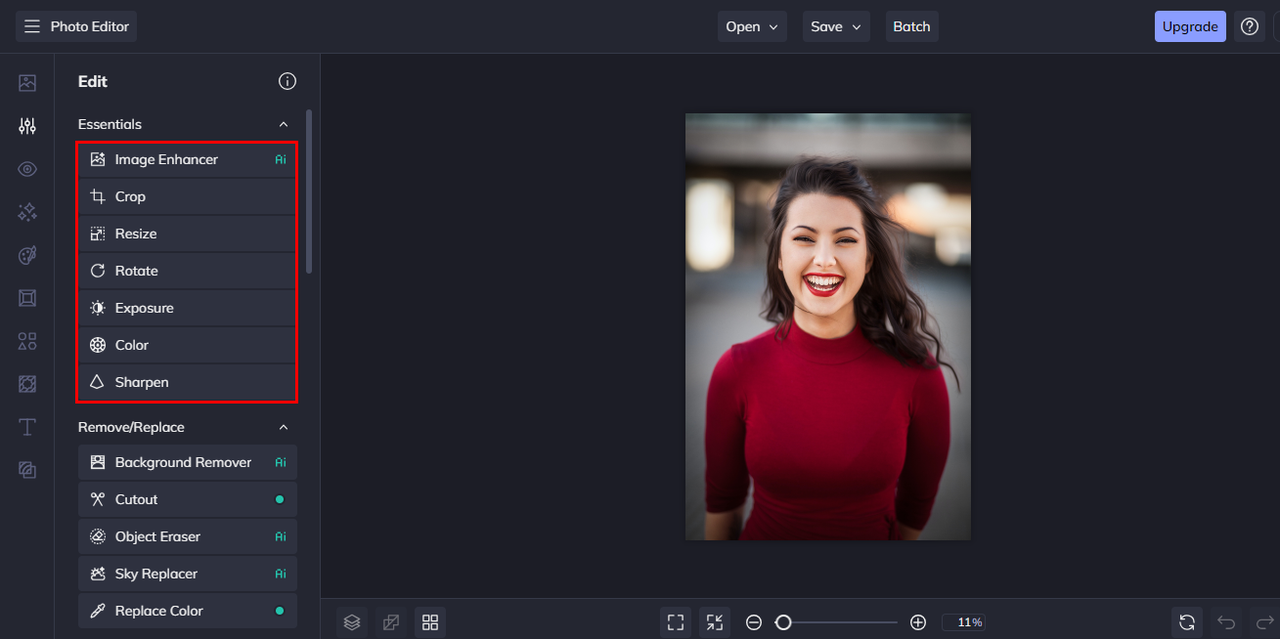Click the Photo Editor title button
The width and height of the screenshot is (1280, 639).
(x=76, y=27)
